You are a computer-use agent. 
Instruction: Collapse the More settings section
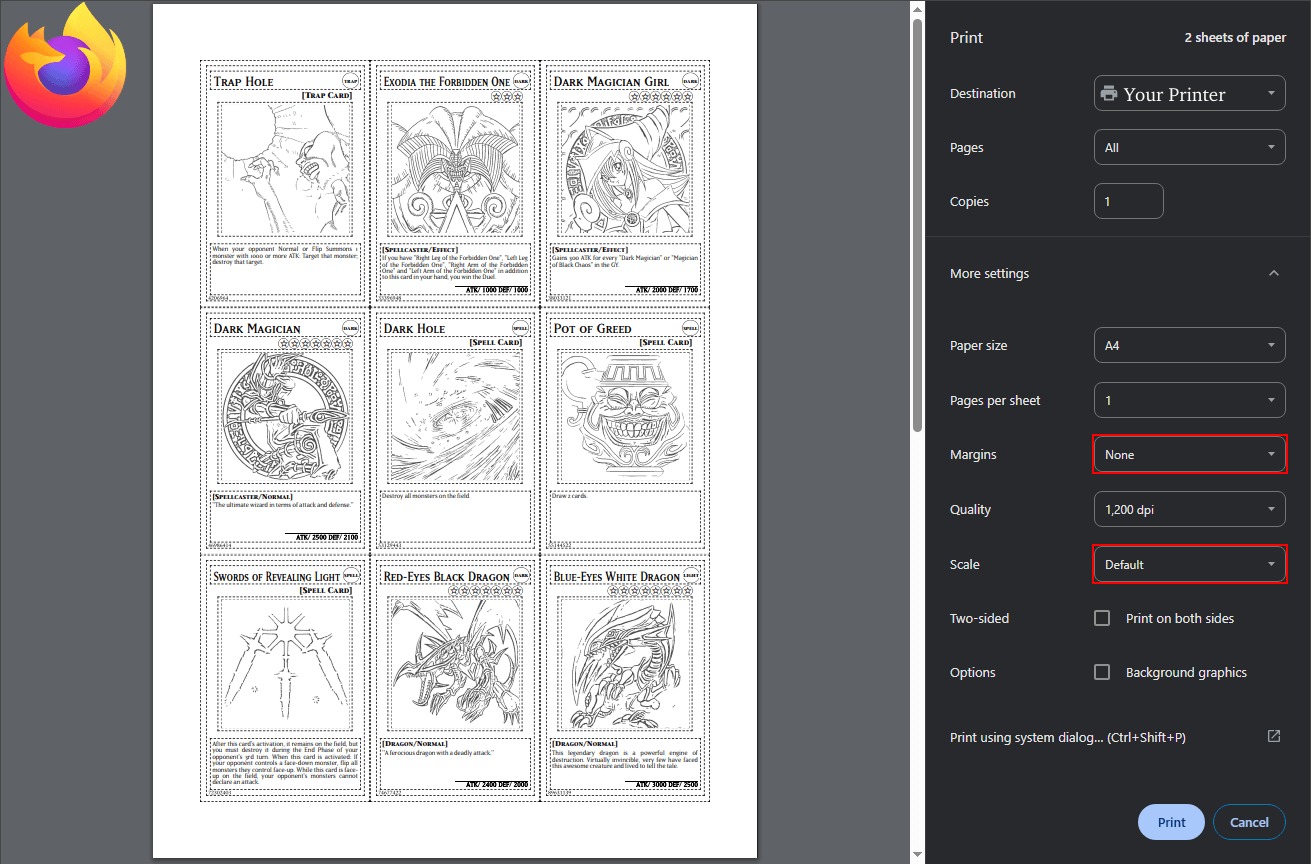[x=1273, y=273]
